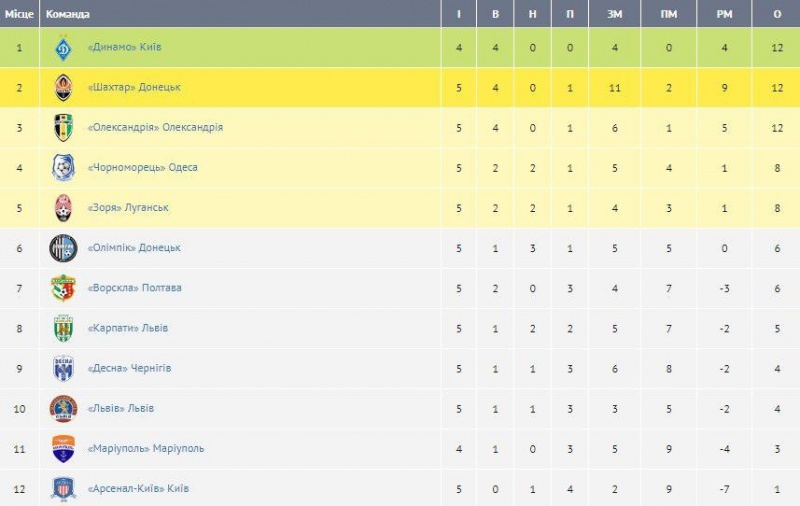
Task: Open the «Зоря» Луганськ team link
Action: point(128,208)
